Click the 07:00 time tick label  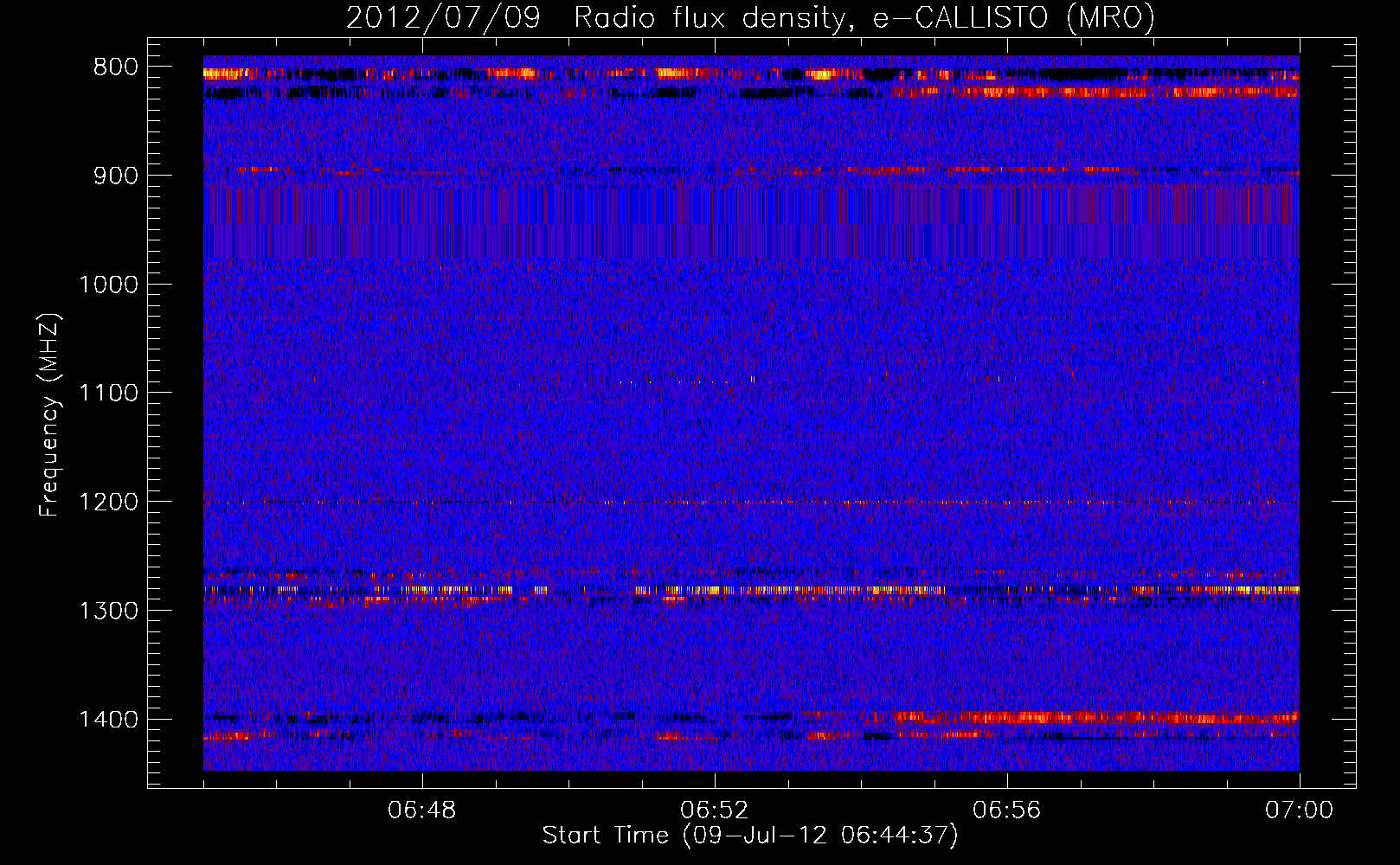coord(1300,811)
